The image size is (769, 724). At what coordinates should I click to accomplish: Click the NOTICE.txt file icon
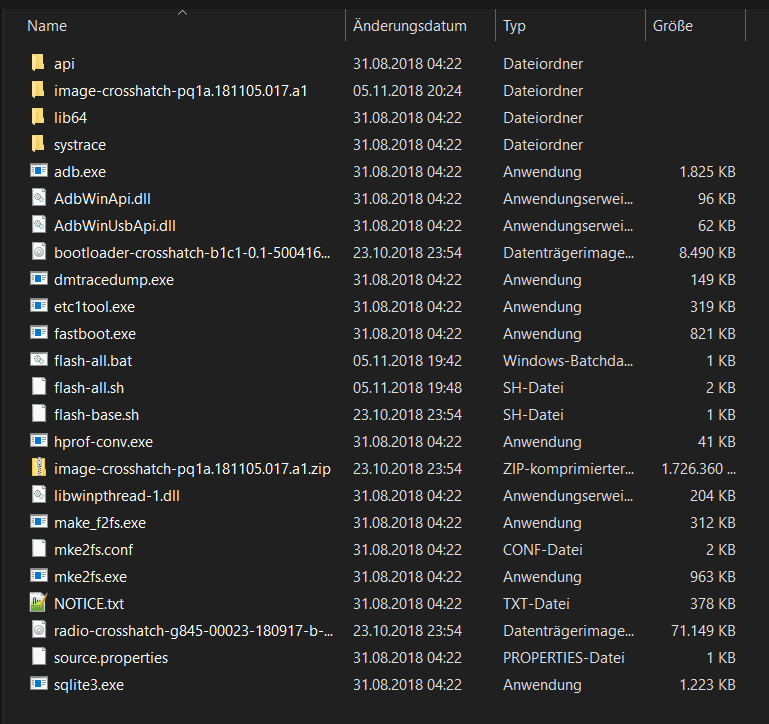click(x=39, y=603)
